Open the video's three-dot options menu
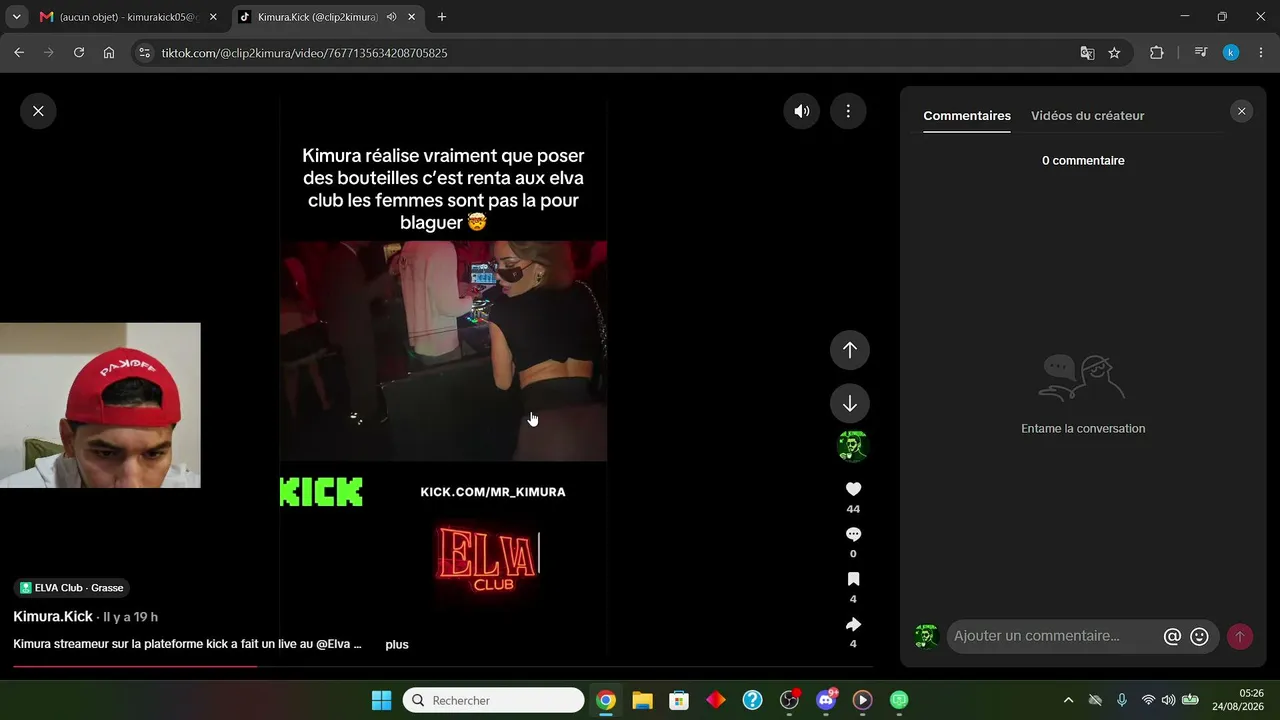 point(848,111)
